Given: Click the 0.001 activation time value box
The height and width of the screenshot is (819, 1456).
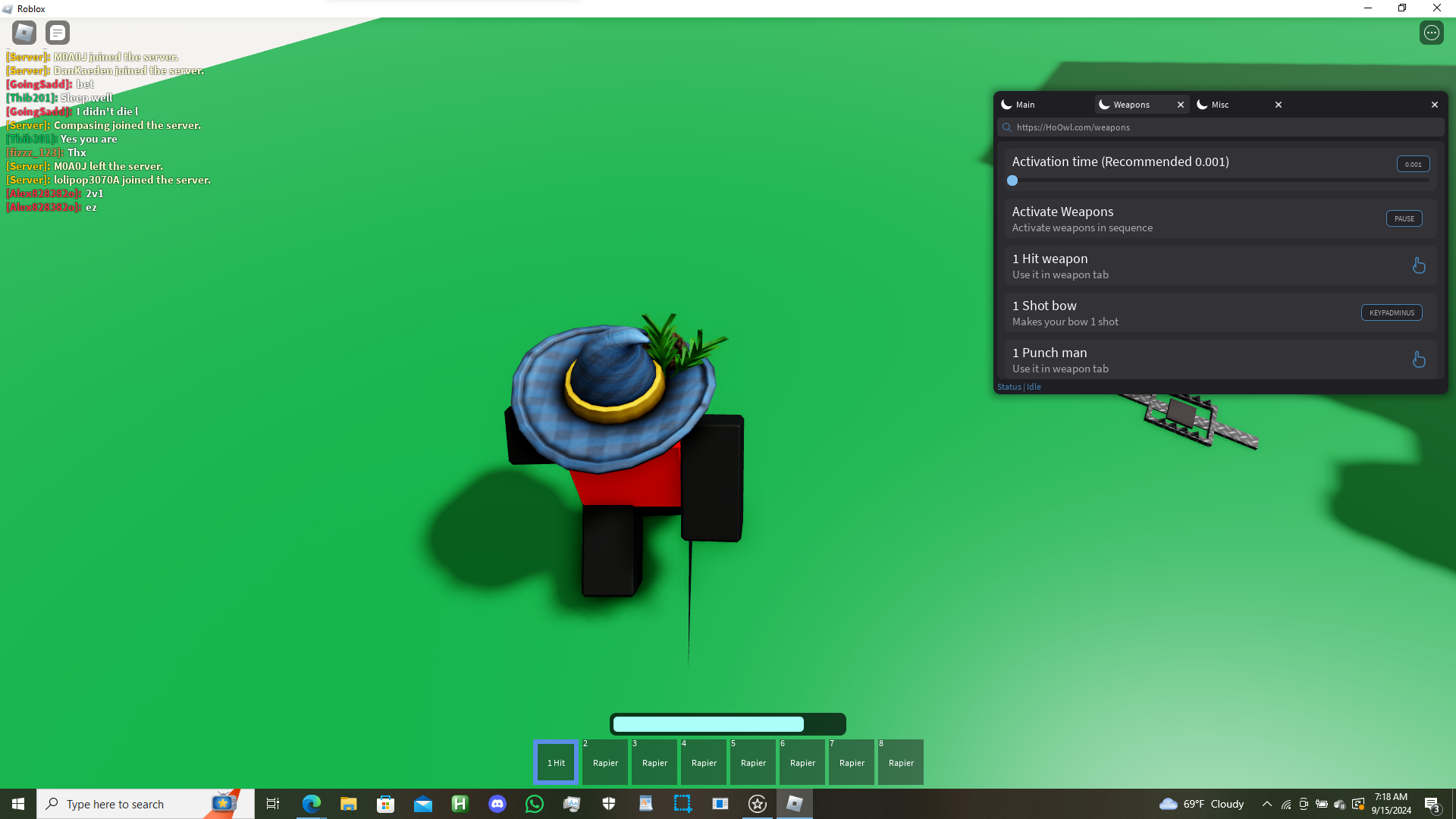Looking at the screenshot, I should point(1413,164).
